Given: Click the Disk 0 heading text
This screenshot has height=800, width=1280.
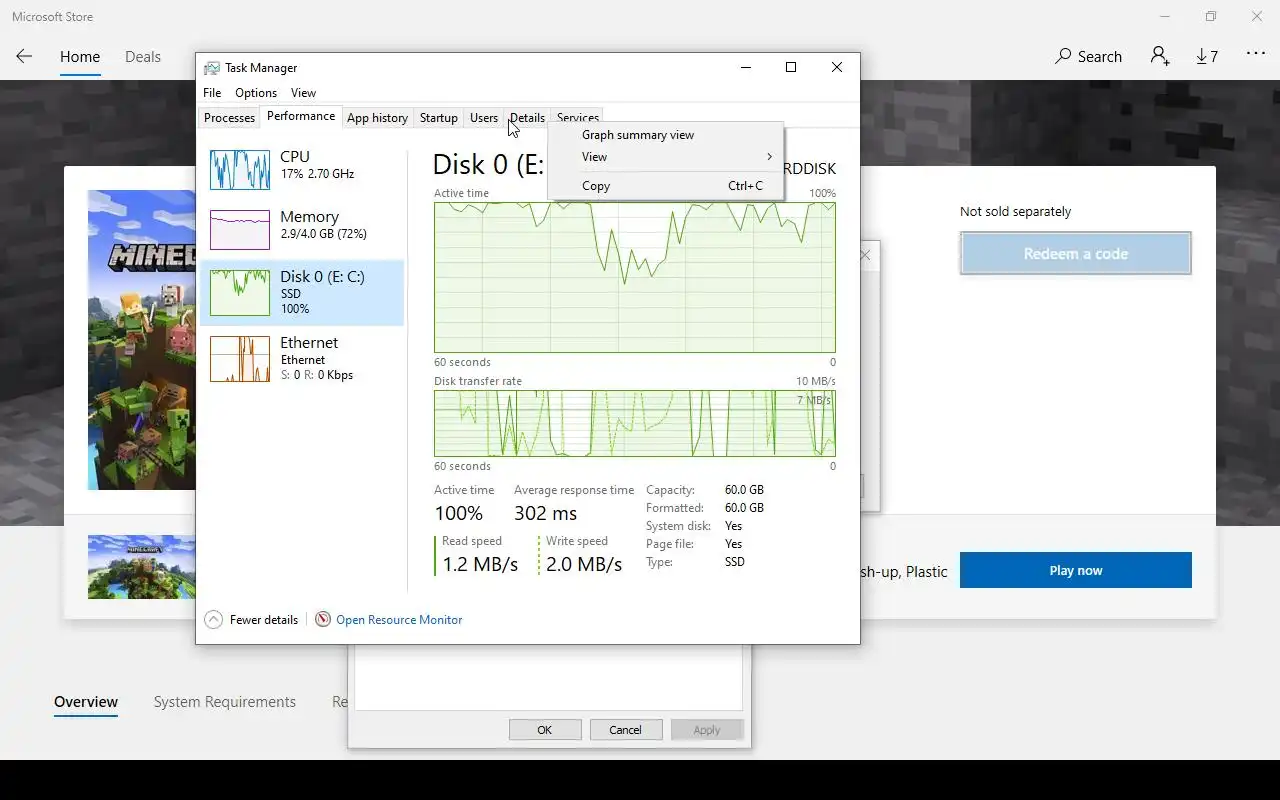Looking at the screenshot, I should (x=489, y=165).
